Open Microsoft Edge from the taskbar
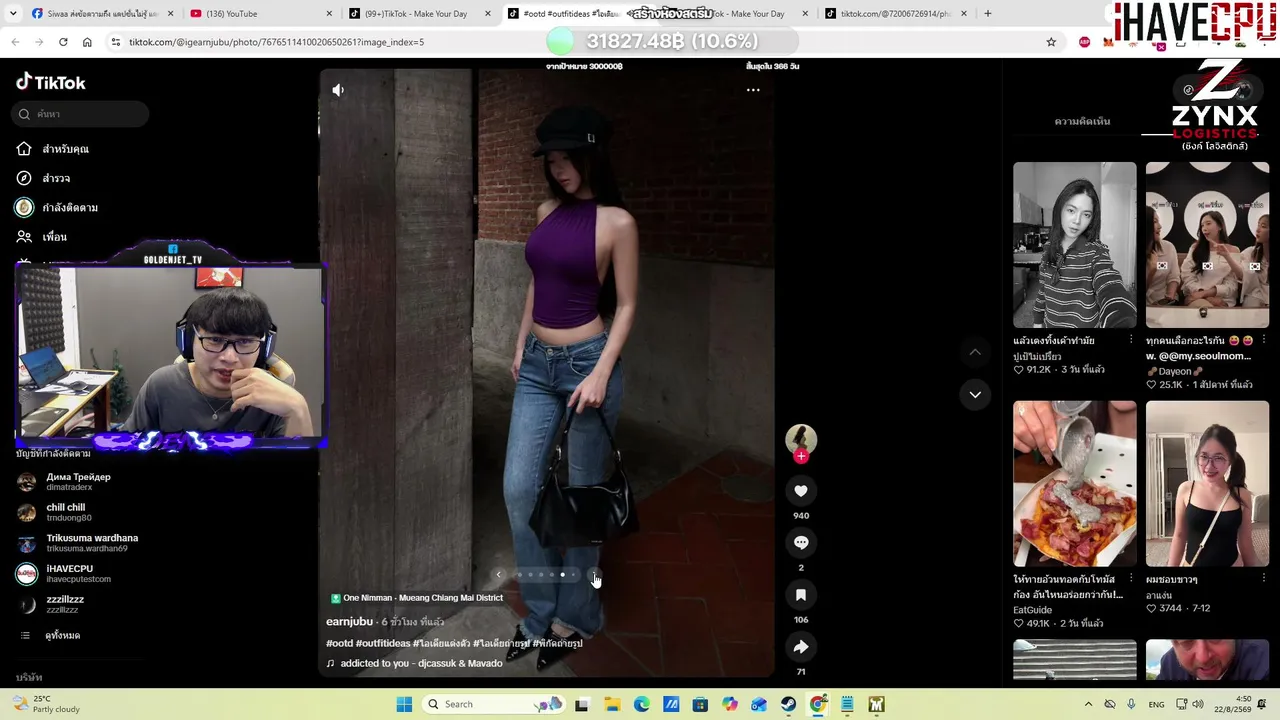Viewport: 1280px width, 720px height. [641, 704]
